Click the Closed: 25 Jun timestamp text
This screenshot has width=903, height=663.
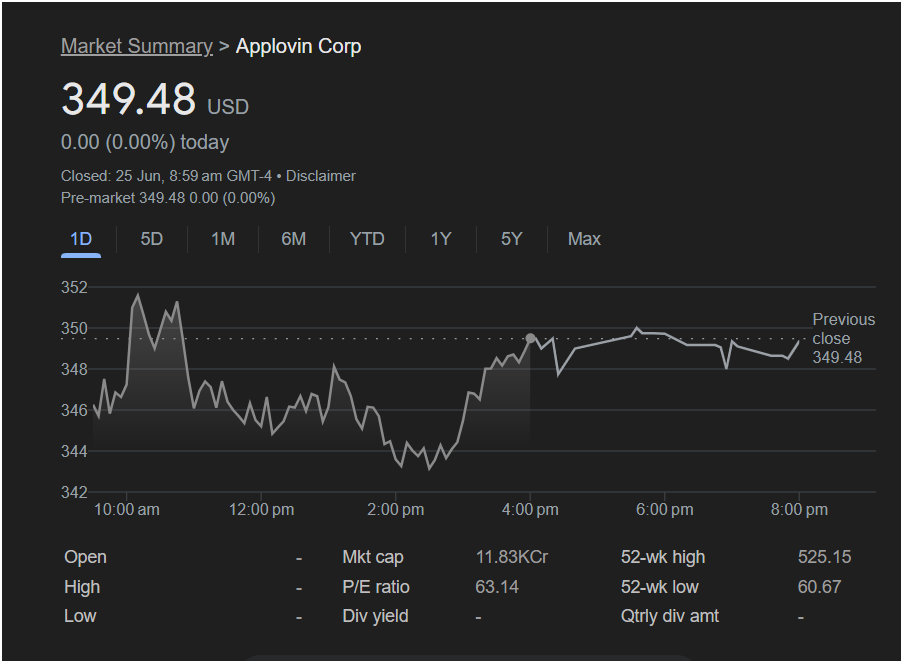pyautogui.click(x=166, y=176)
